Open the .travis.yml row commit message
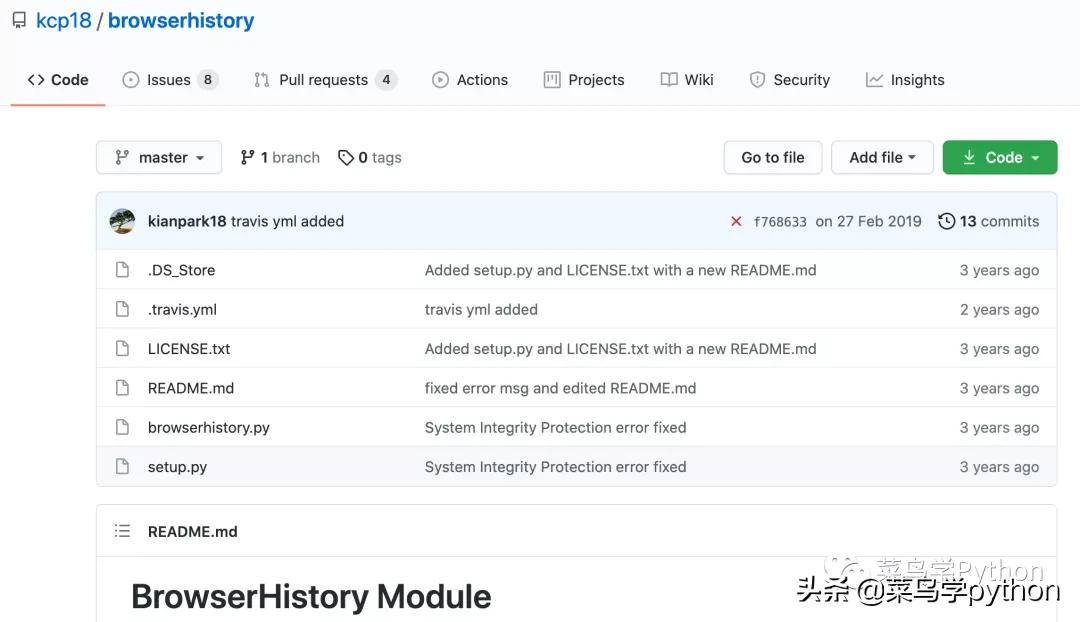The height and width of the screenshot is (622, 1080). coord(481,309)
